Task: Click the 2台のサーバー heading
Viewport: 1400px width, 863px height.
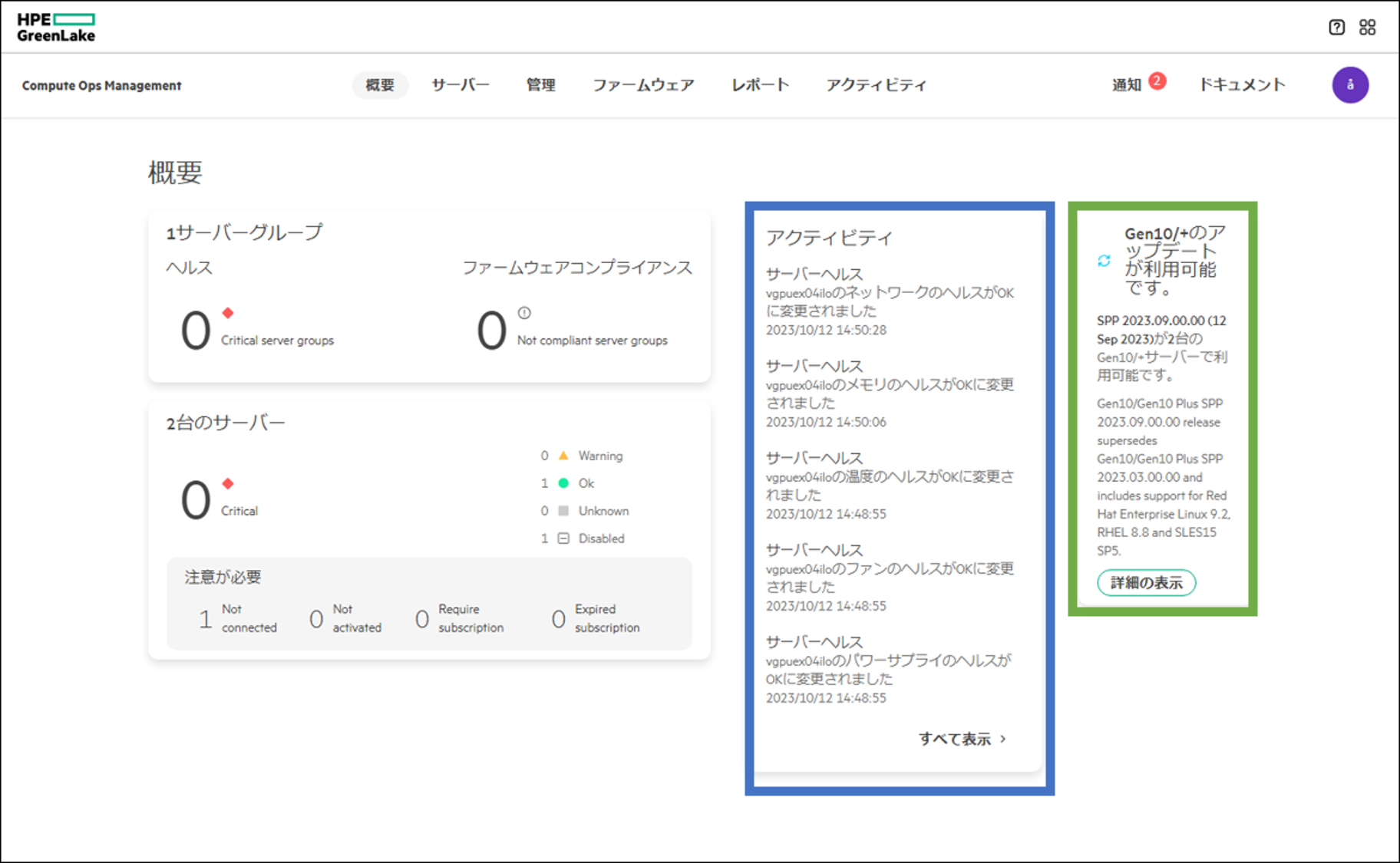Action: pyautogui.click(x=226, y=423)
